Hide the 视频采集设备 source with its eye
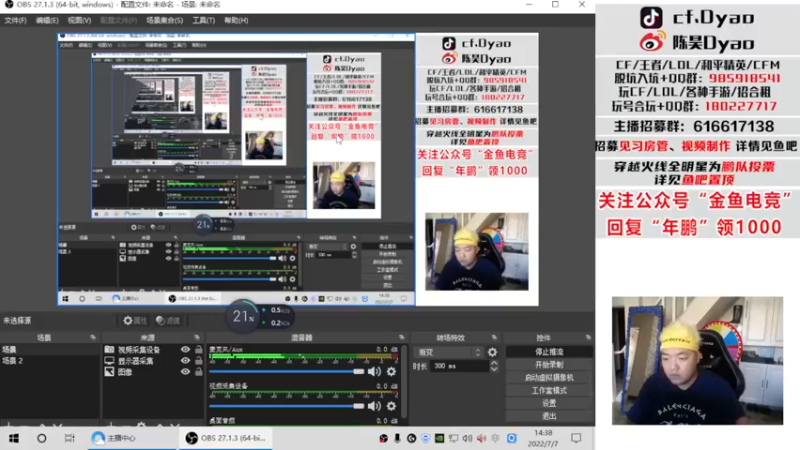Viewport: 800px width, 450px height. click(x=185, y=349)
